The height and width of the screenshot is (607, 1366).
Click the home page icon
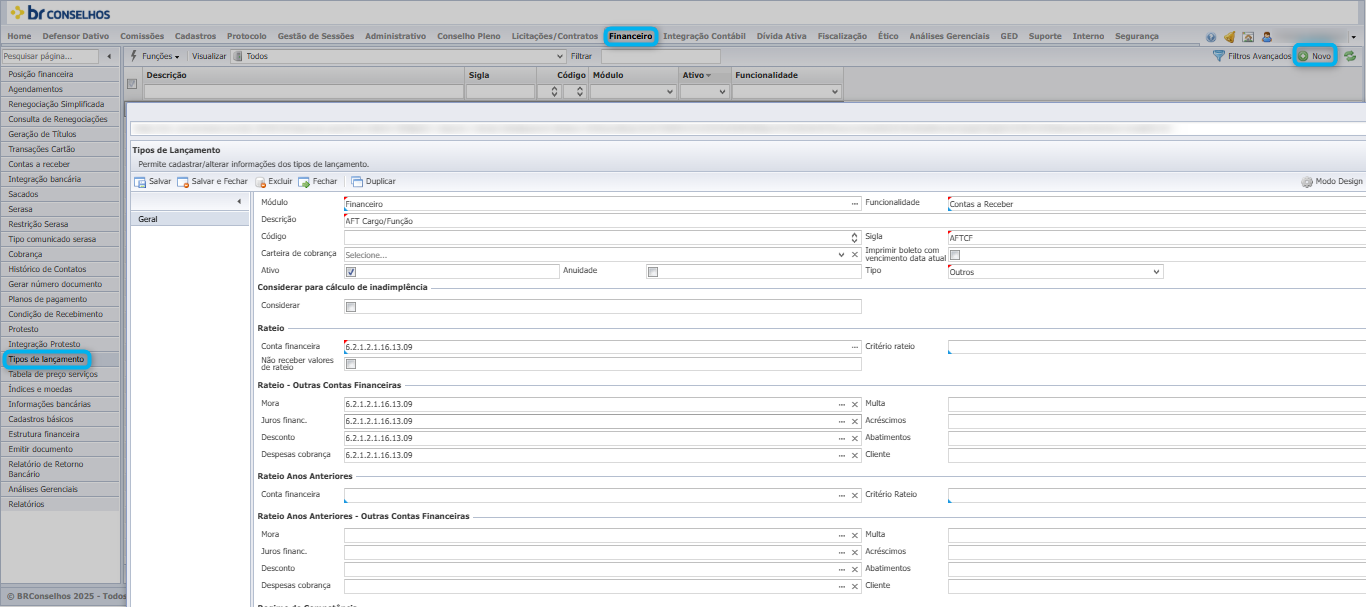1248,37
